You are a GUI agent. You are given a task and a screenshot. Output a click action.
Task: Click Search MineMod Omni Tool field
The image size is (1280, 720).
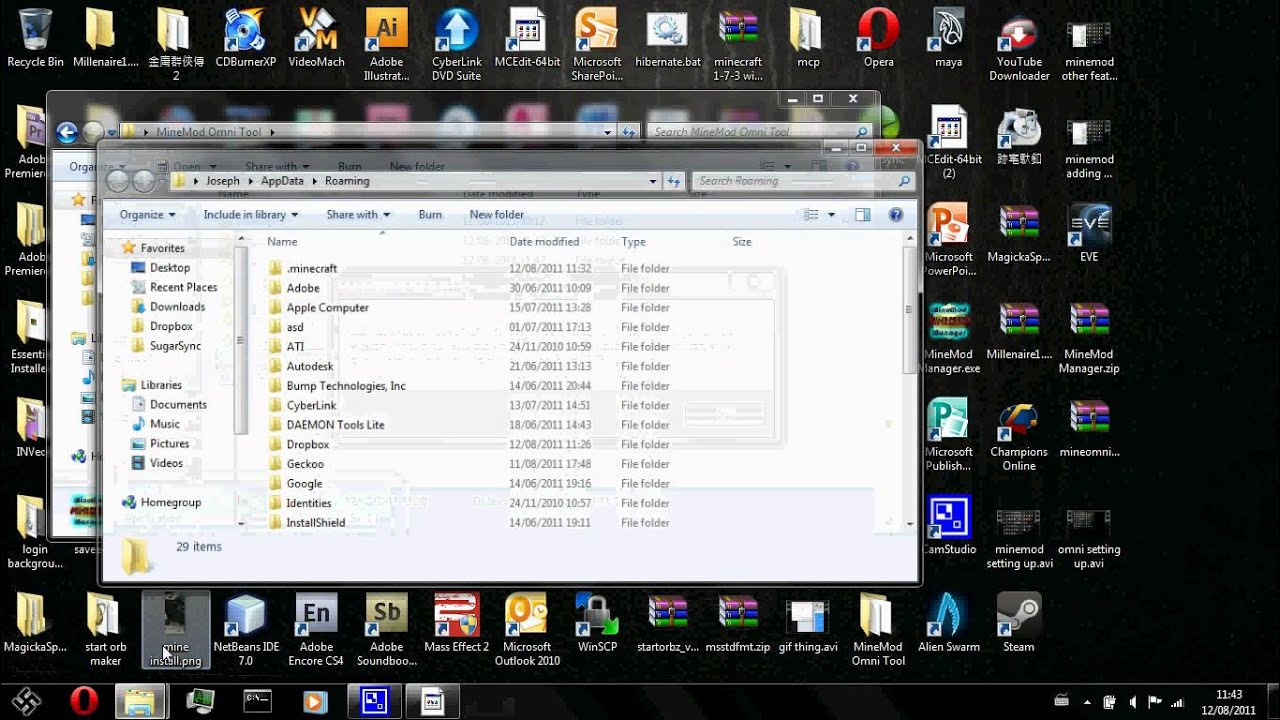[758, 131]
